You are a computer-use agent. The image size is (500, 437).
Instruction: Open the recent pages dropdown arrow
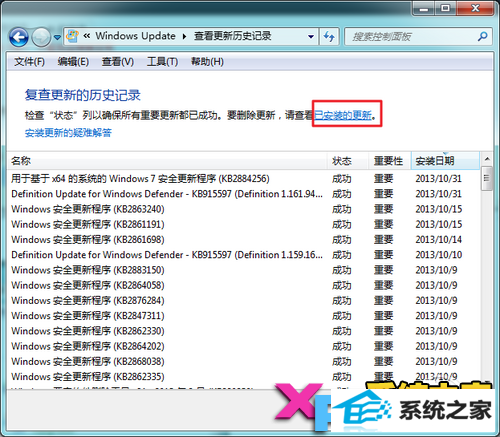coord(57,37)
